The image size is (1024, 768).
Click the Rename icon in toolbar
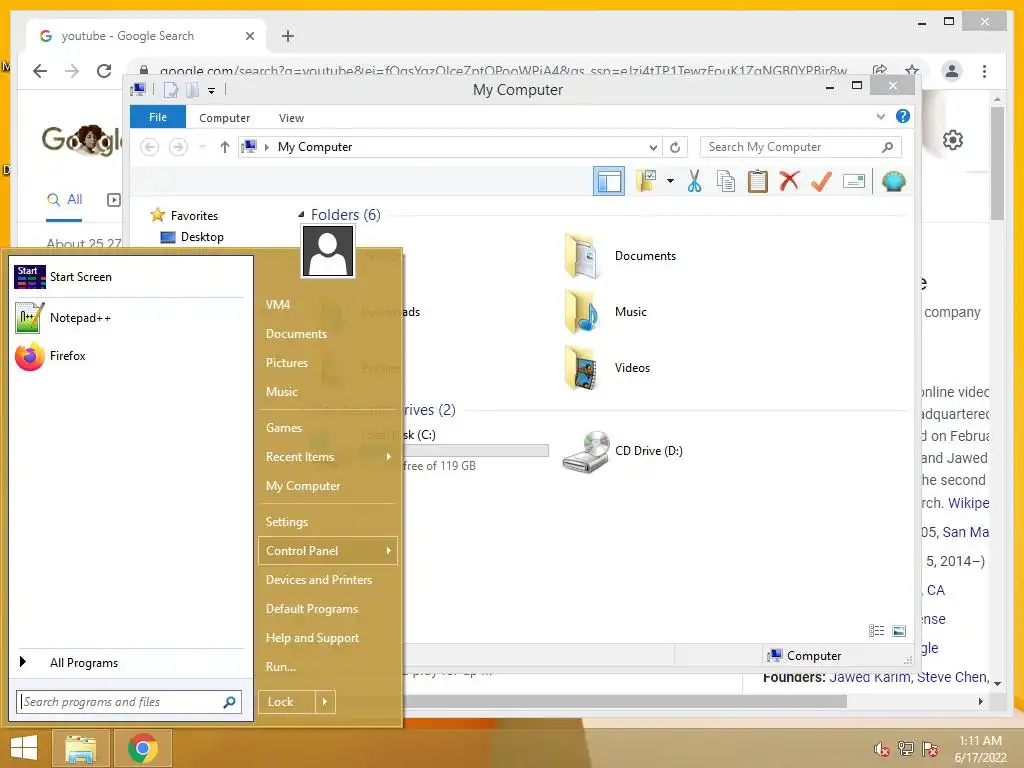coord(854,182)
